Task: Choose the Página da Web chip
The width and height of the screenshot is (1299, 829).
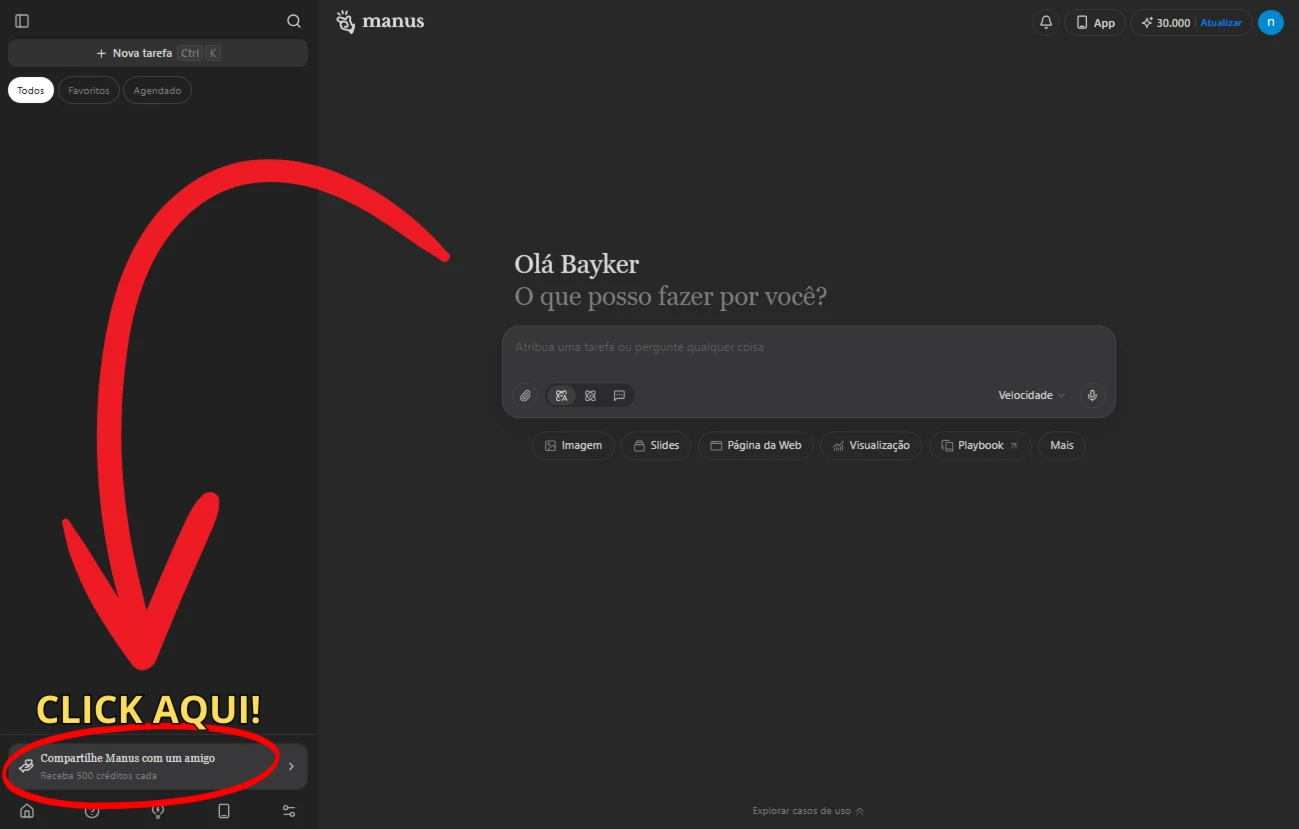Action: coord(756,446)
